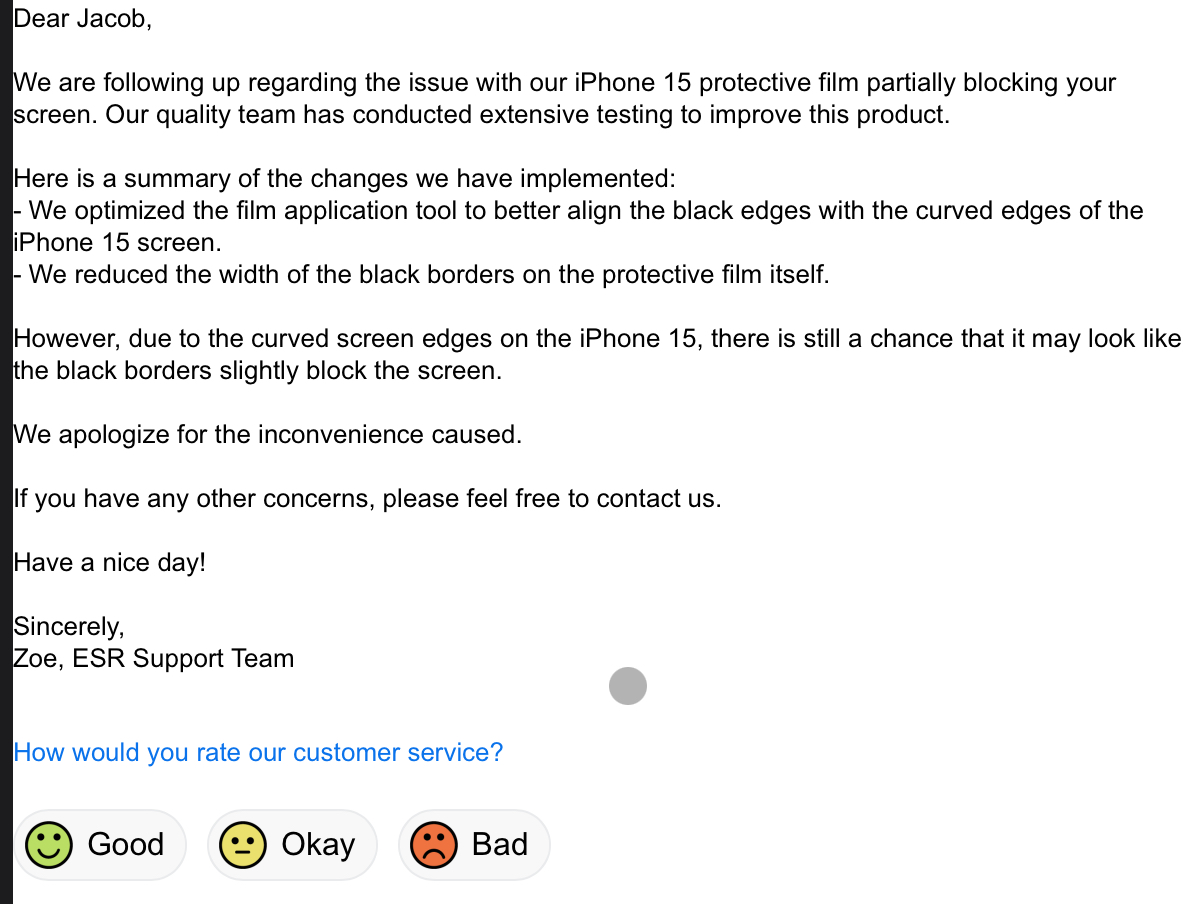Viewport: 1189px width, 904px height.
Task: Click the green smiley face icon
Action: pos(49,845)
